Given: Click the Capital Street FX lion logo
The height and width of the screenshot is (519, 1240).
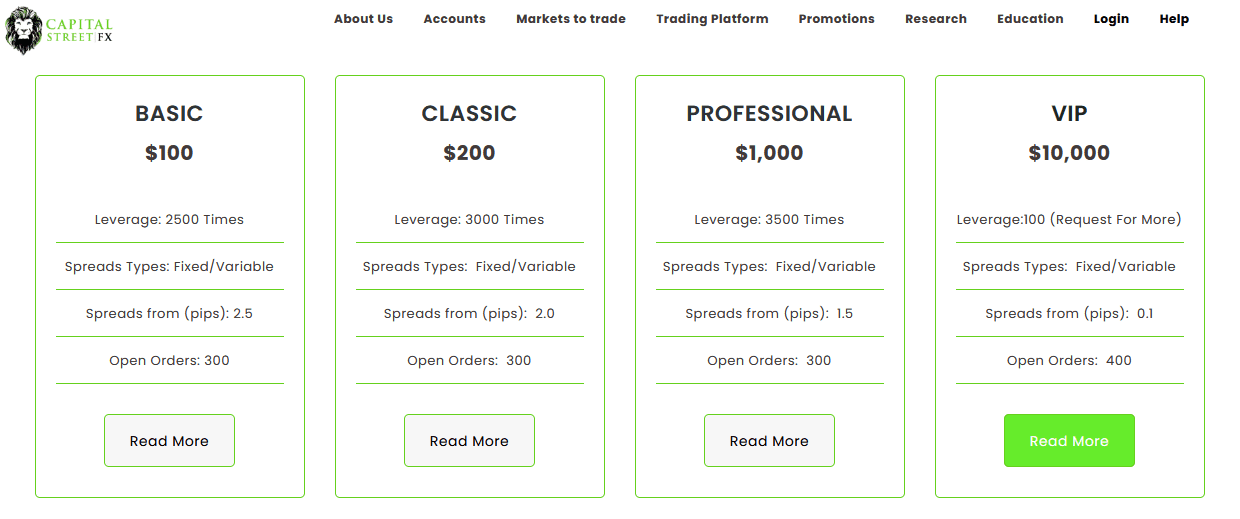Looking at the screenshot, I should click(x=60, y=31).
